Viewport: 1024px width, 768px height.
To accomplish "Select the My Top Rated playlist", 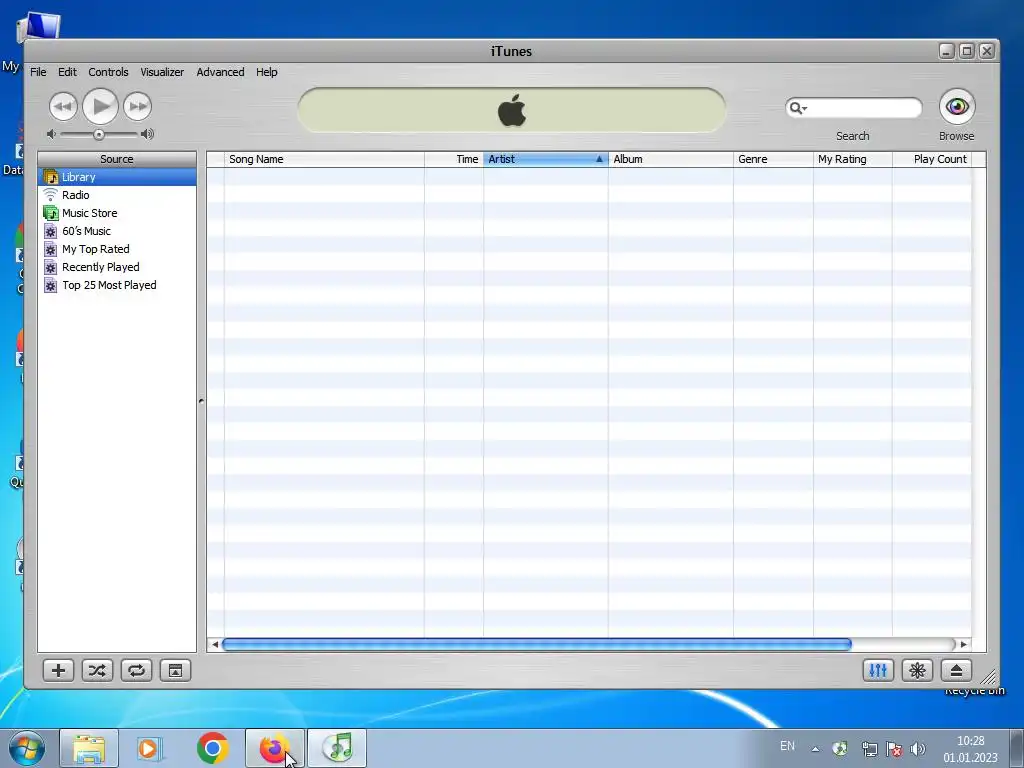I will pyautogui.click(x=117, y=249).
